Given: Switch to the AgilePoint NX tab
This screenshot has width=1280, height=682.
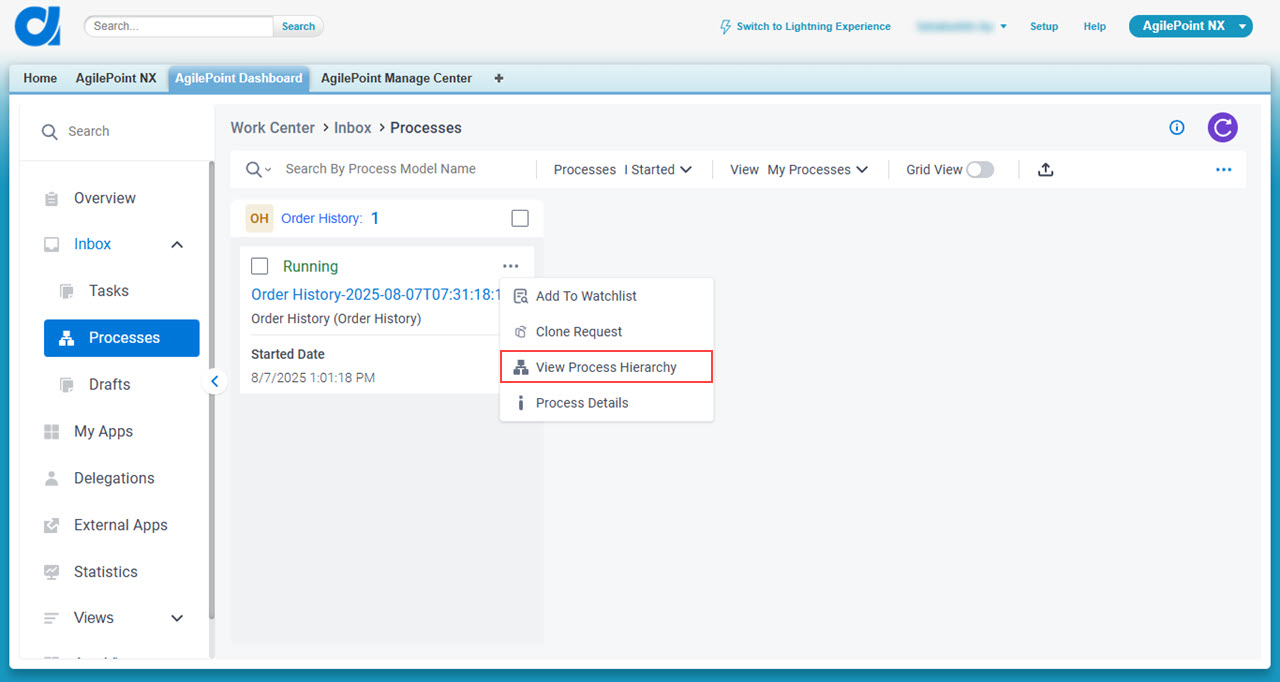Looking at the screenshot, I should (x=116, y=78).
